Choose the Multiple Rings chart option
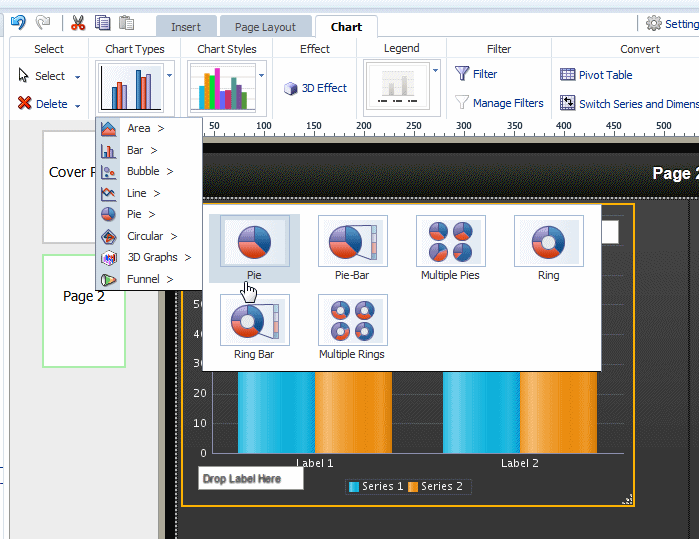The height and width of the screenshot is (539, 699). (x=352, y=327)
